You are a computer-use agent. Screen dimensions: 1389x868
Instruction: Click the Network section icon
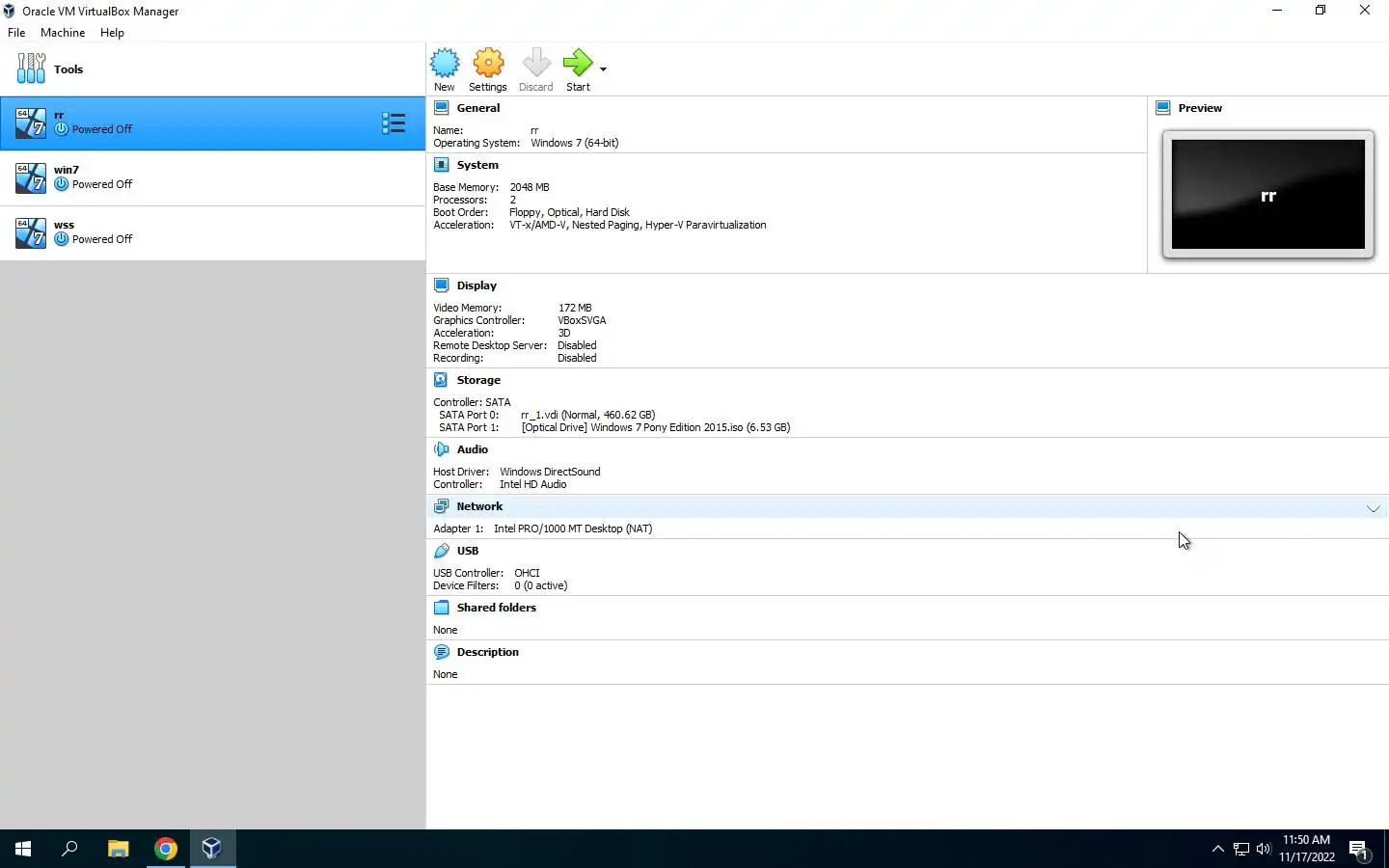pos(441,506)
